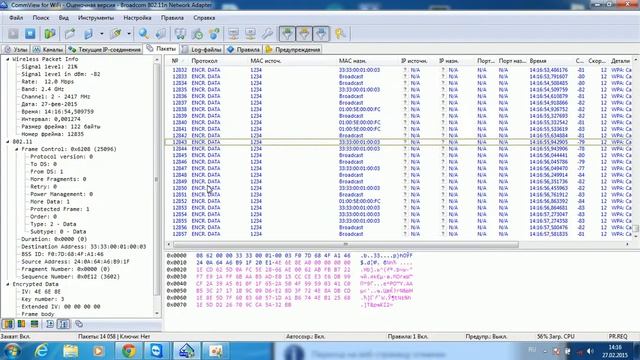The width and height of the screenshot is (640, 360).
Task: Click the first network computers toolbar icon
Action: 233,34
